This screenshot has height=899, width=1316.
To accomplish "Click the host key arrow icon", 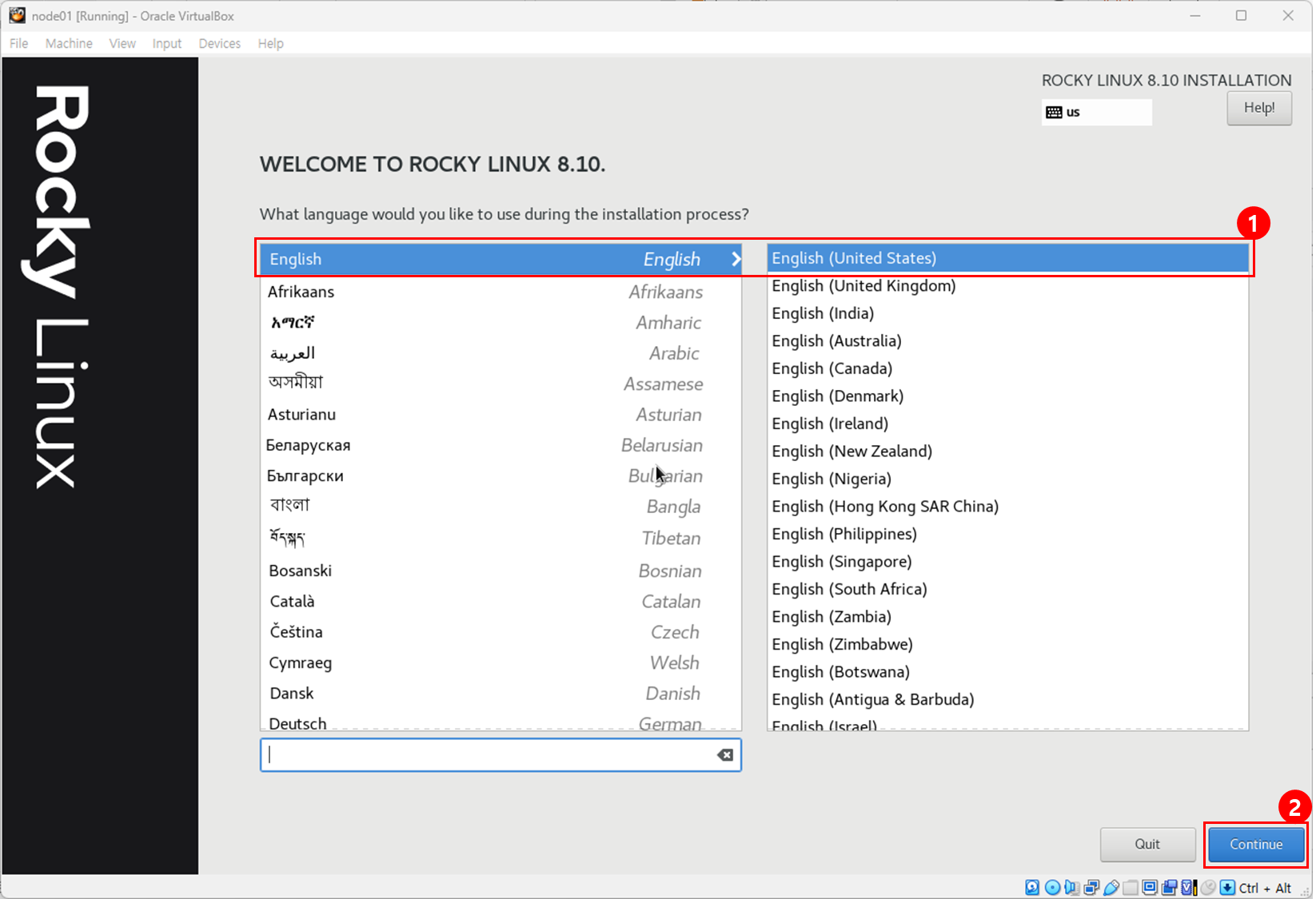I will [1227, 887].
